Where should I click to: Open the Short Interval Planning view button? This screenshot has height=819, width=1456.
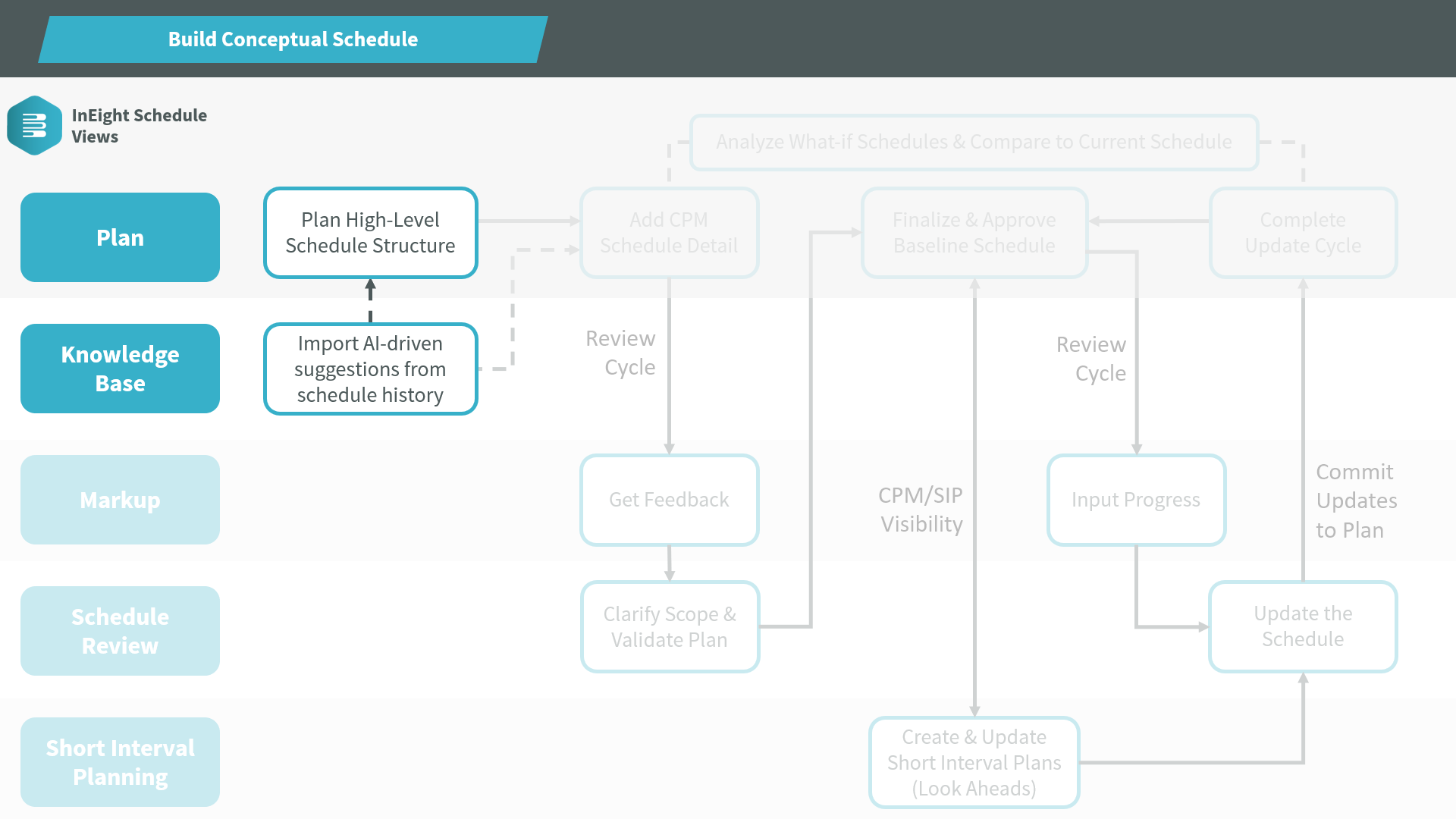(120, 762)
